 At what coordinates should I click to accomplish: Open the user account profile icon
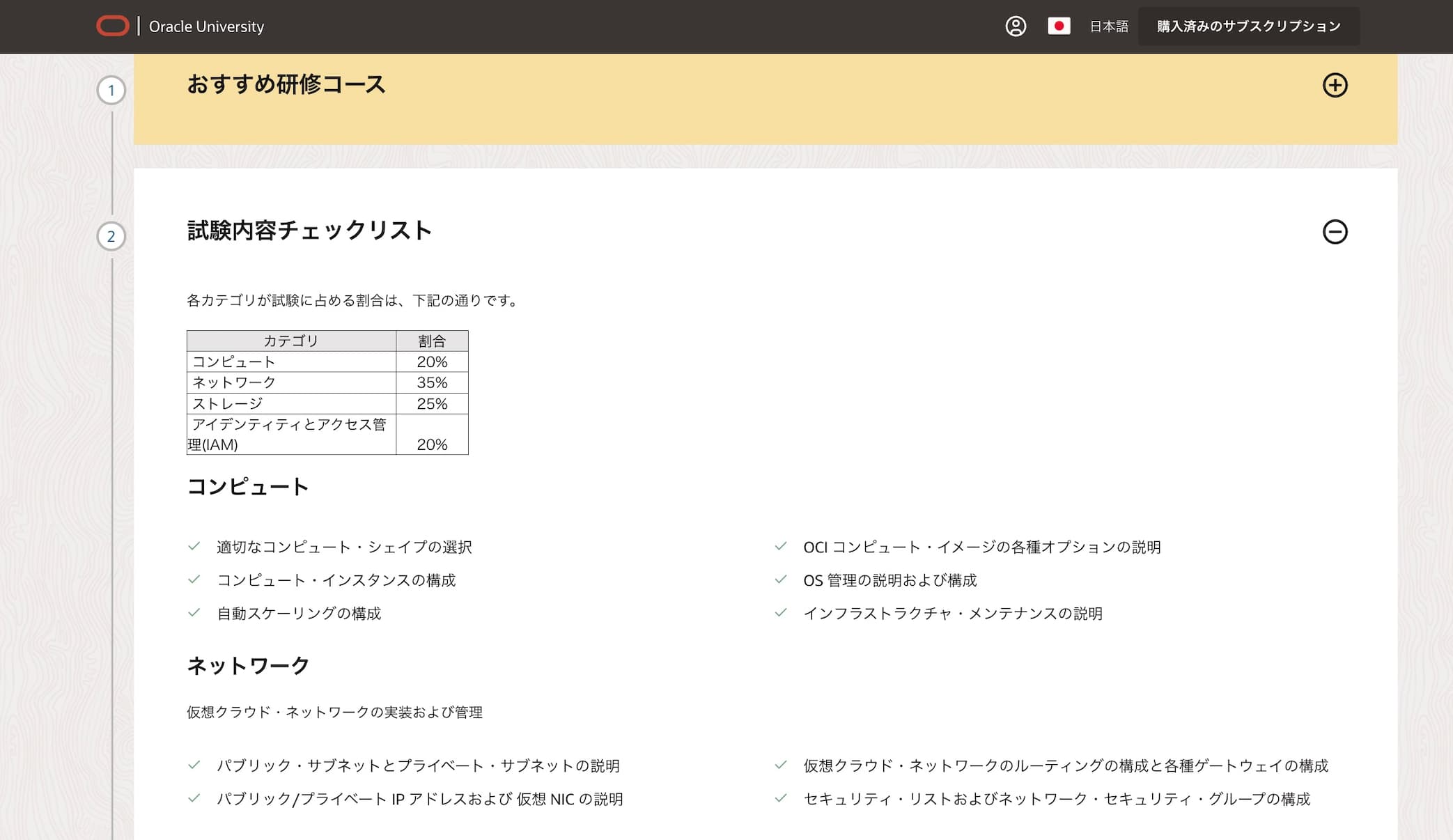1017,26
